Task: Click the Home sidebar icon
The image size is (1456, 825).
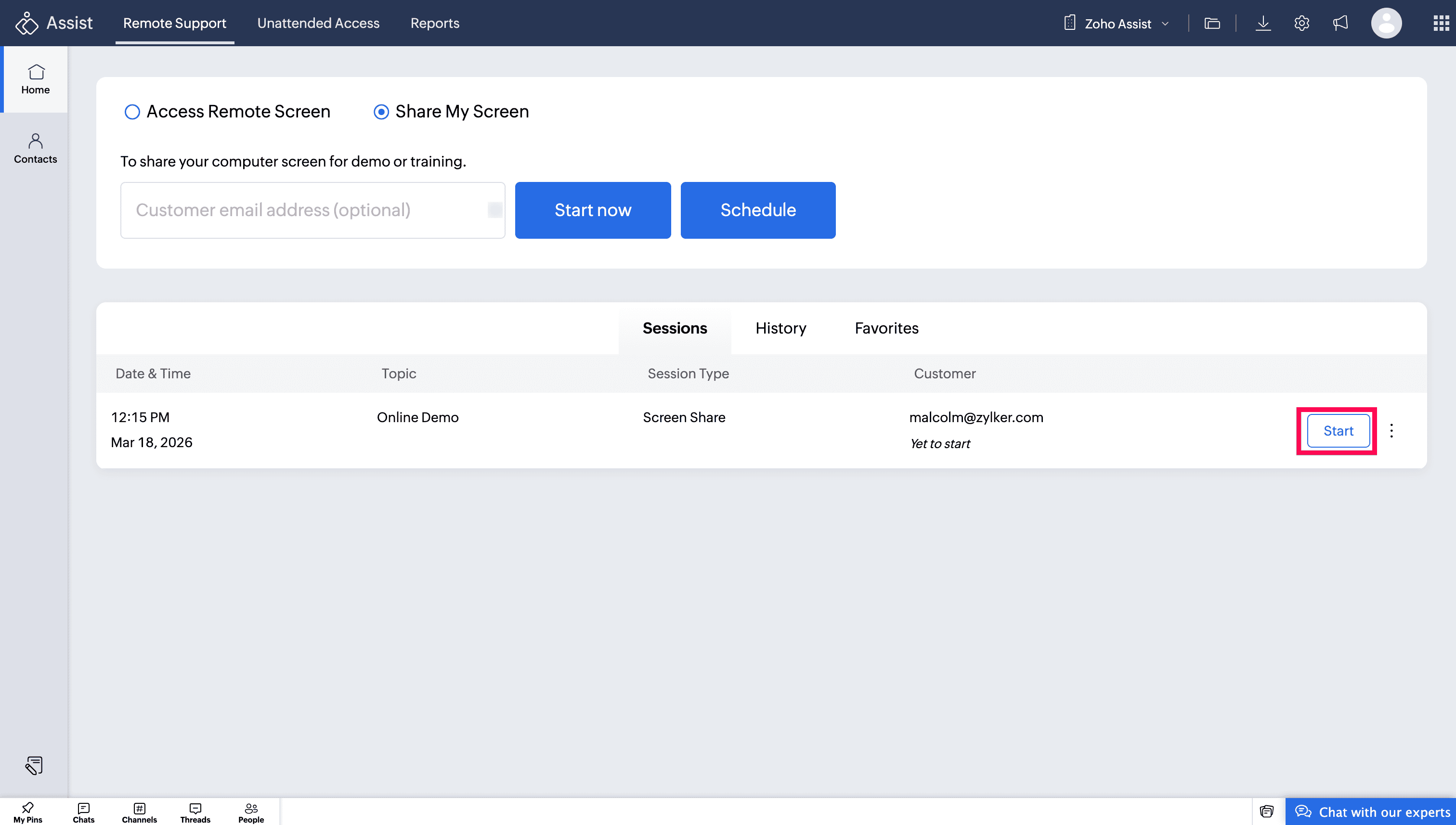Action: point(35,79)
